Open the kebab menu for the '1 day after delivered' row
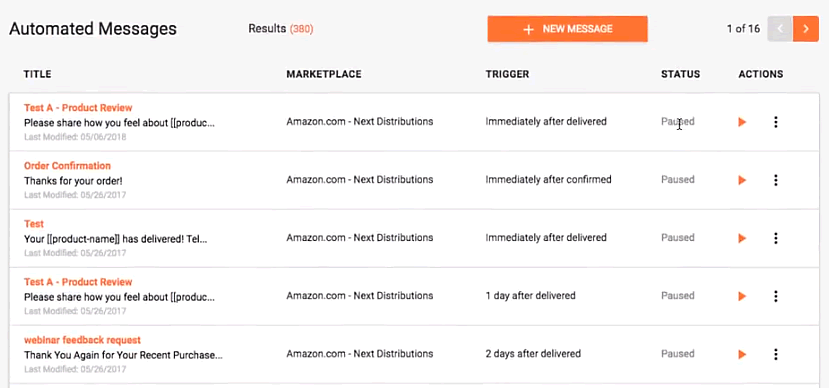Image resolution: width=829 pixels, height=388 pixels. tap(776, 297)
